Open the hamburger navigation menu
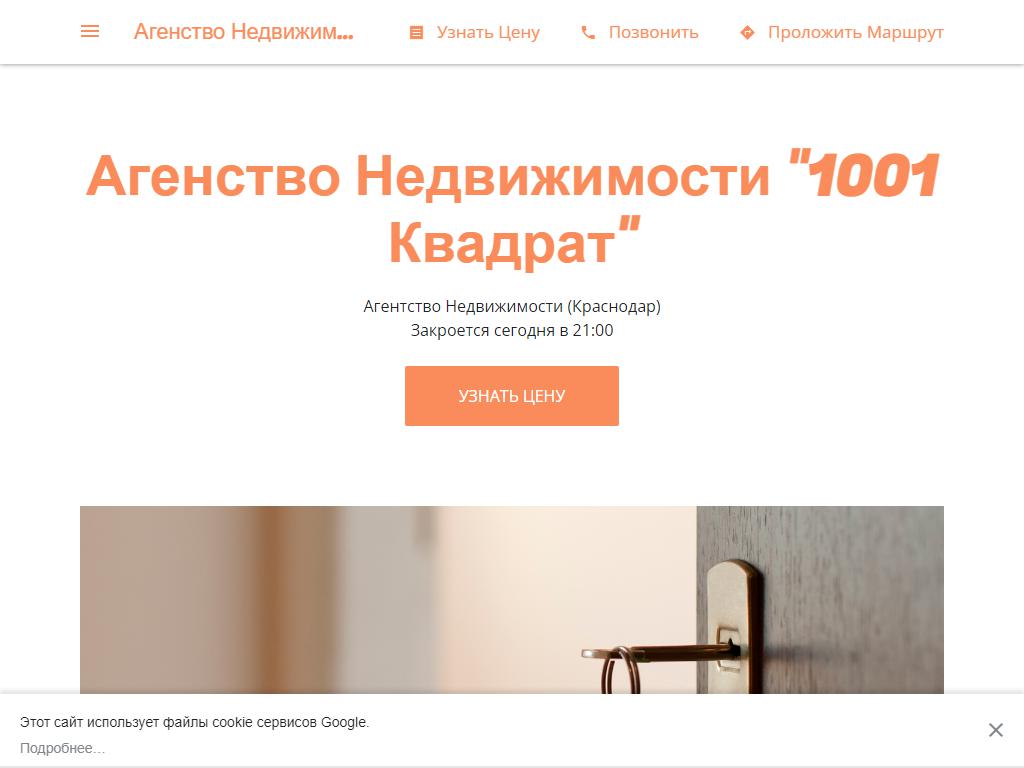Image resolution: width=1024 pixels, height=768 pixels. pyautogui.click(x=89, y=31)
